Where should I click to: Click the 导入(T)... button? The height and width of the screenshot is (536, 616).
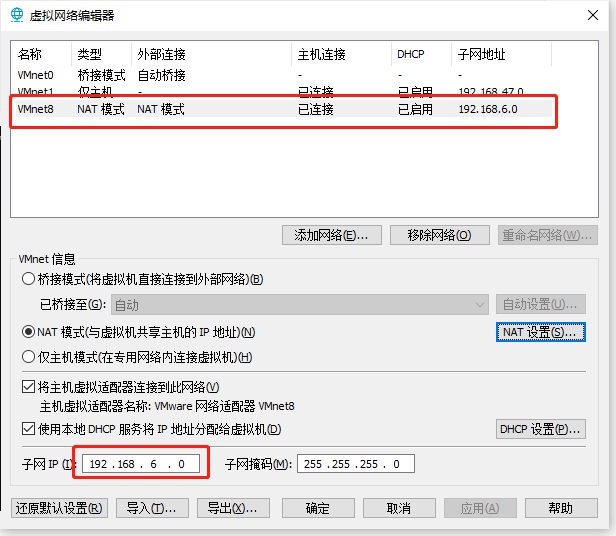coord(152,508)
